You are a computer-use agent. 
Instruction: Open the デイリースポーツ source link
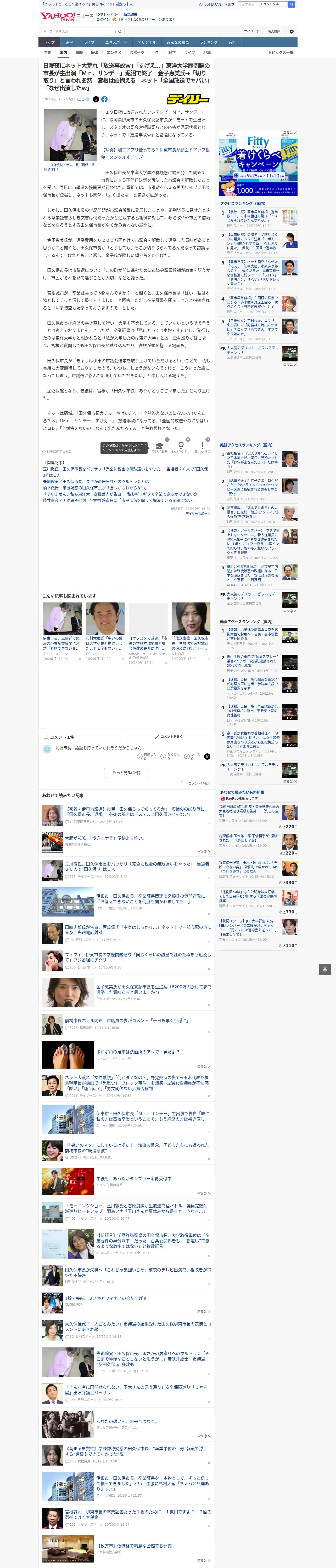tap(198, 513)
